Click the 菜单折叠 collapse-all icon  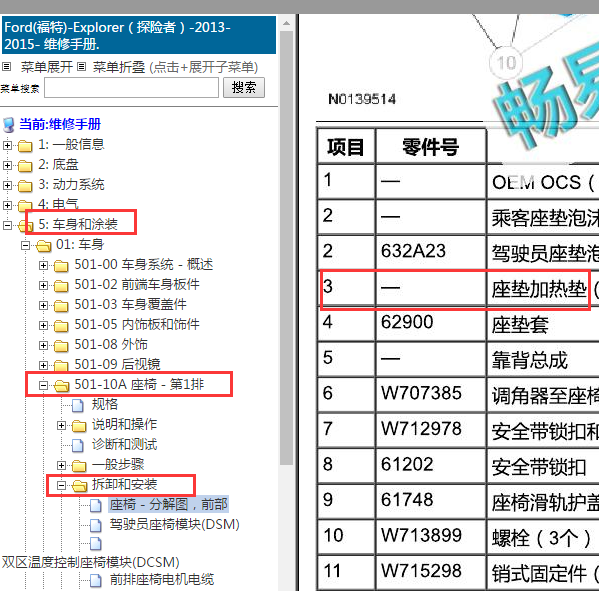[81, 67]
